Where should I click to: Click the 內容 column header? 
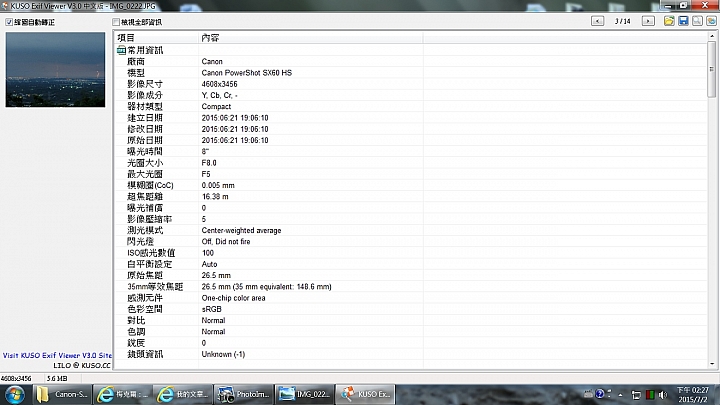click(x=310, y=38)
